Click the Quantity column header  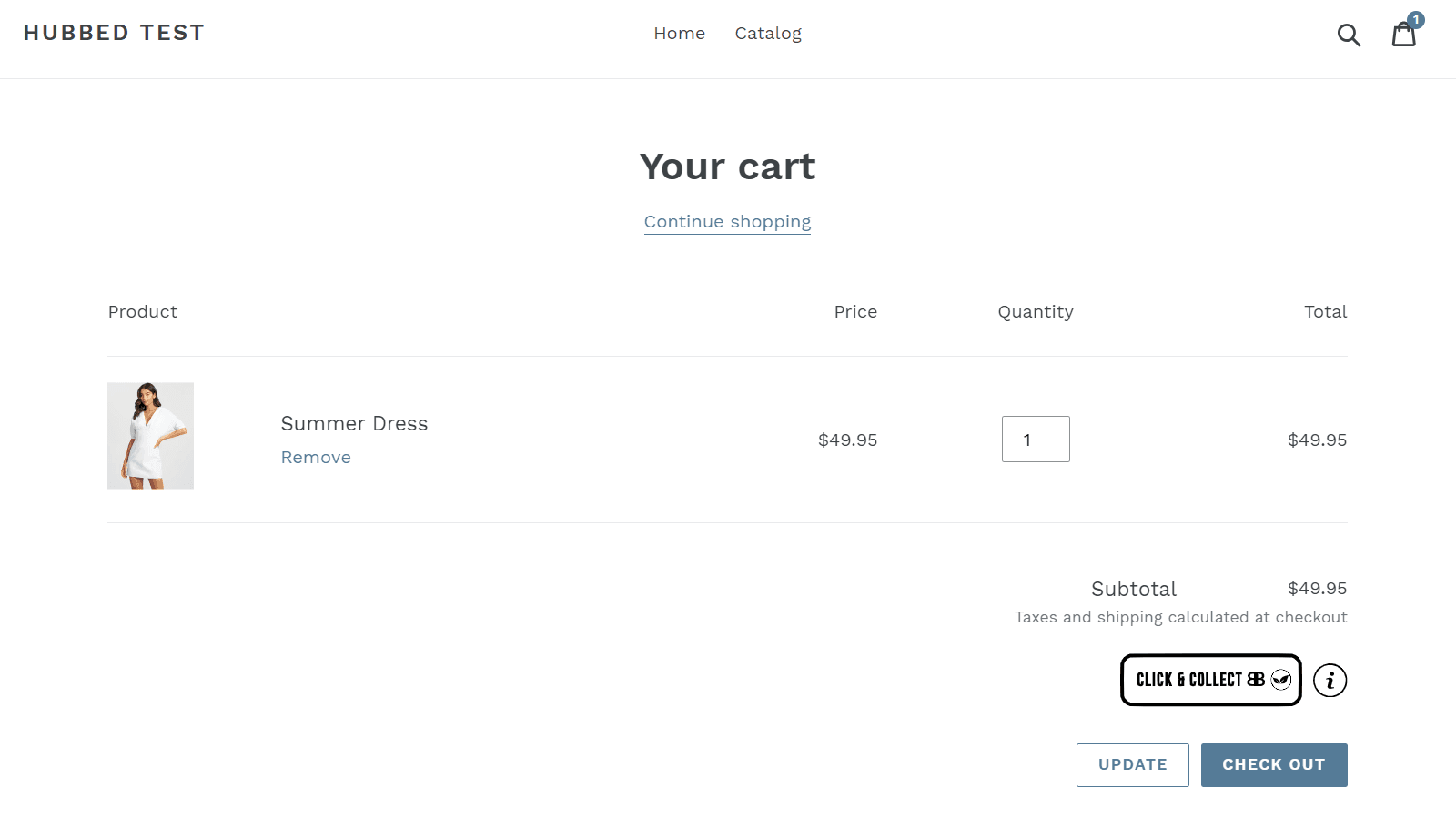click(x=1035, y=311)
